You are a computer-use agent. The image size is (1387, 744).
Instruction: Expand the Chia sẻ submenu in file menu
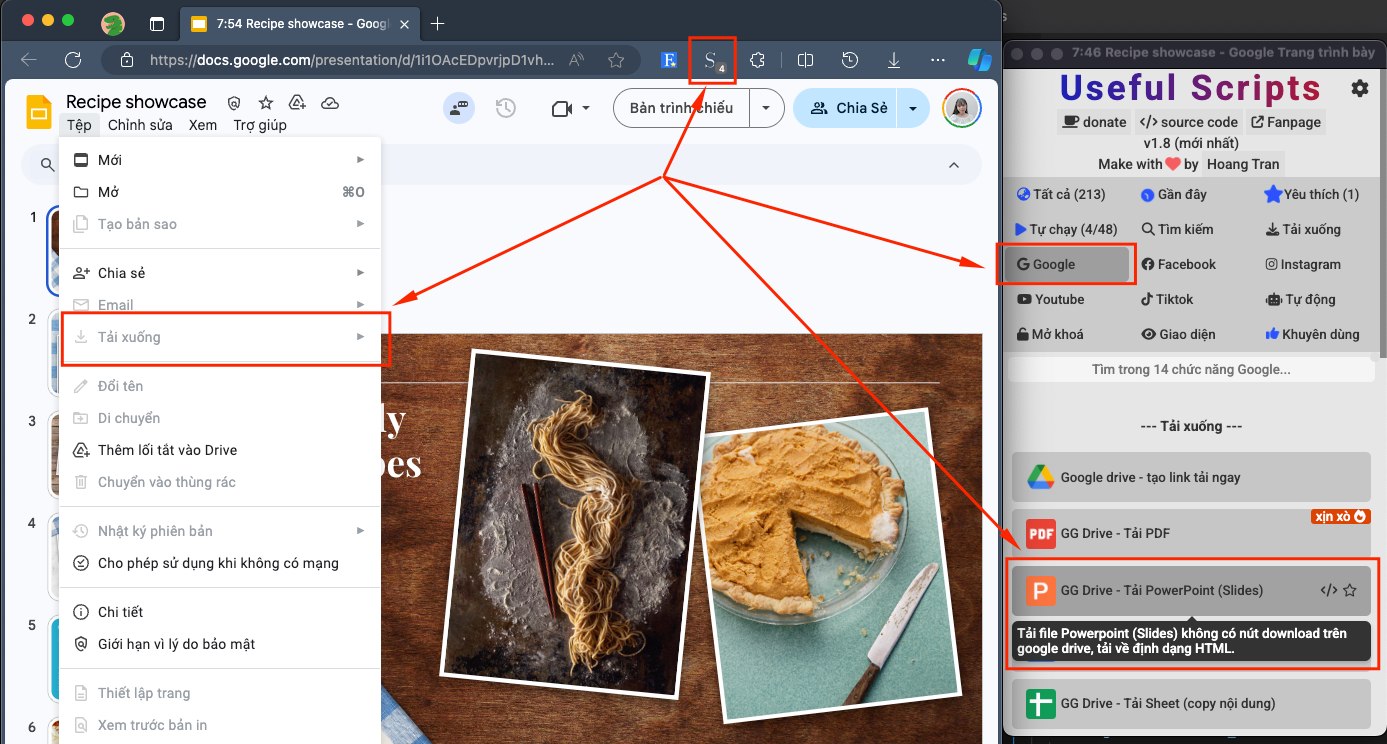[x=220, y=273]
